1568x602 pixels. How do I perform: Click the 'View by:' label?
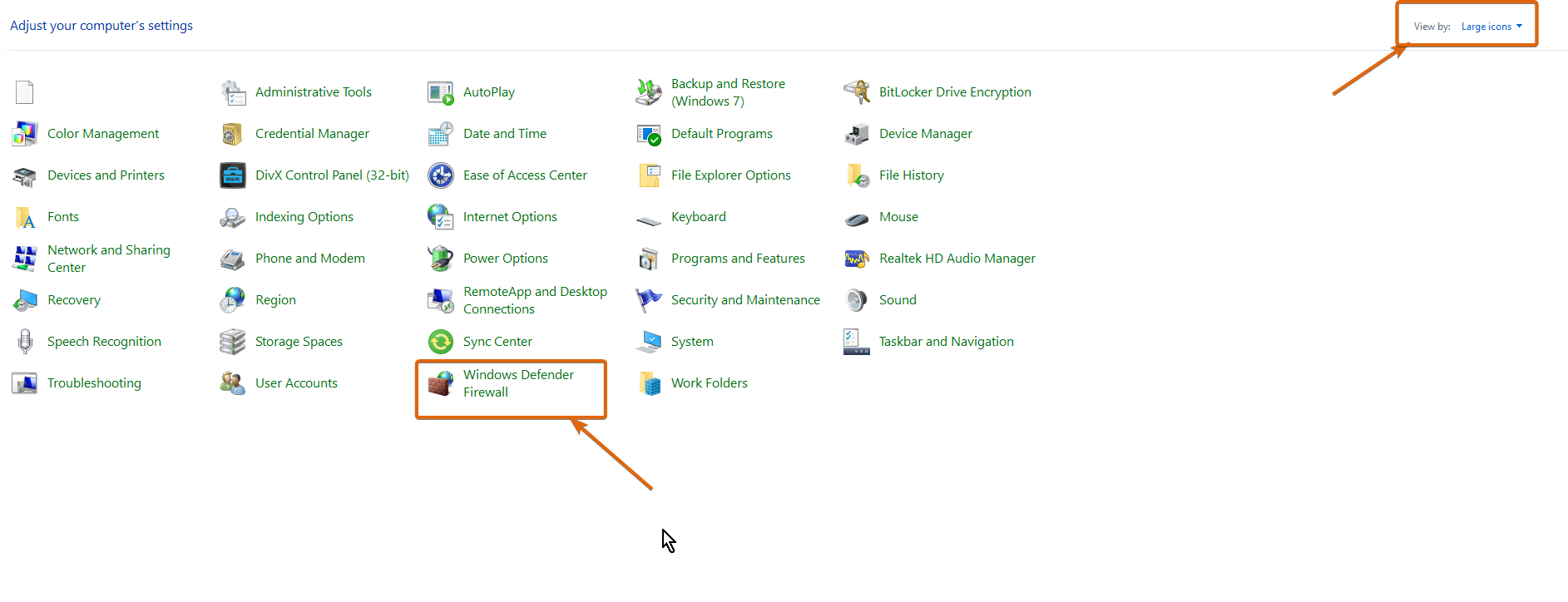(x=1432, y=27)
